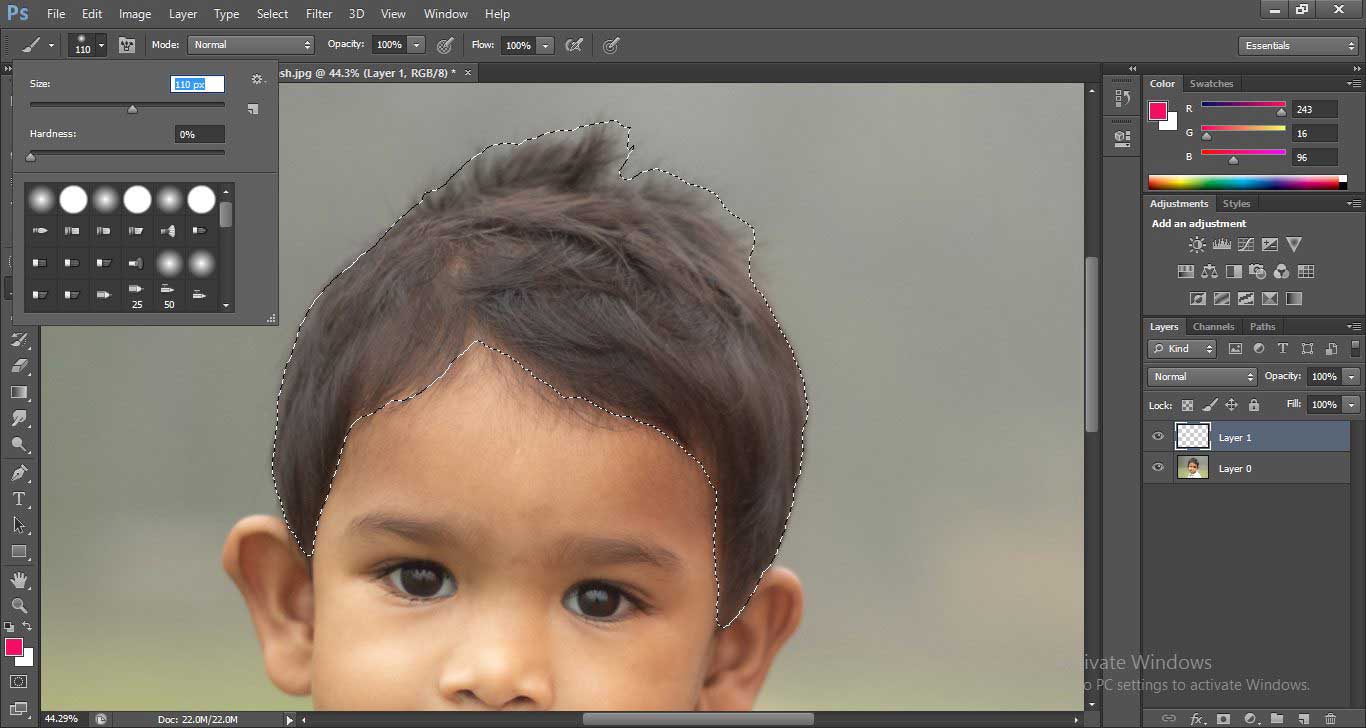1366x728 pixels.
Task: Select the Clone Stamp tool
Action: (20, 315)
